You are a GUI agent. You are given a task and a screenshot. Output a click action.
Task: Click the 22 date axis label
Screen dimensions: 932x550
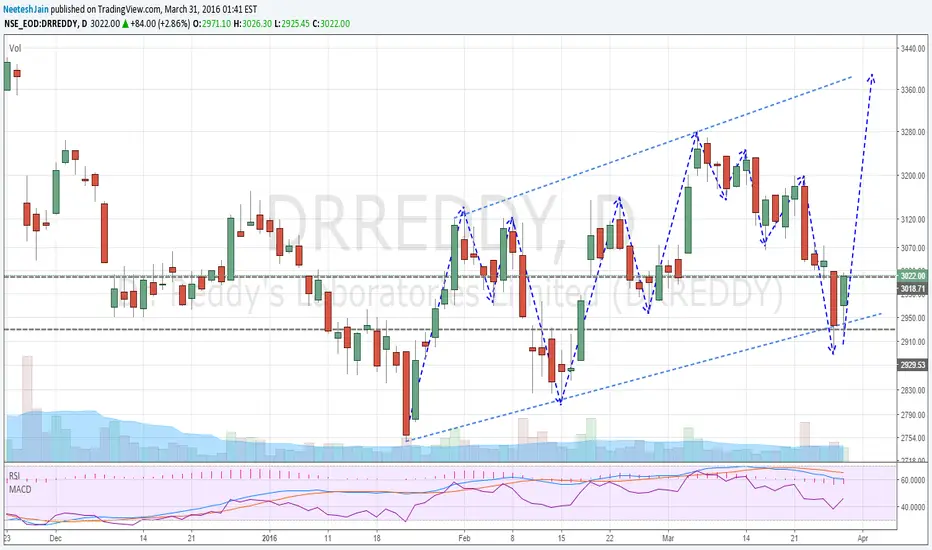pyautogui.click(x=610, y=538)
